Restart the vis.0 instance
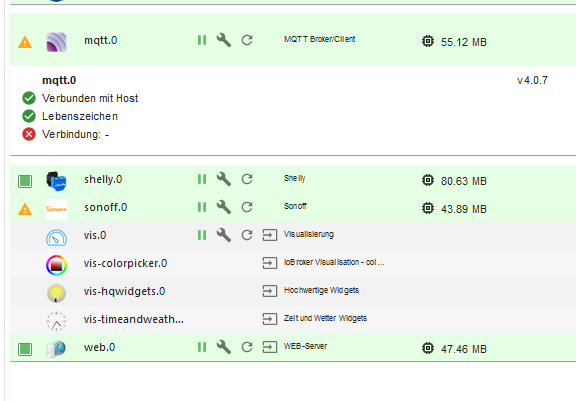The height and width of the screenshot is (401, 576). coord(247,235)
